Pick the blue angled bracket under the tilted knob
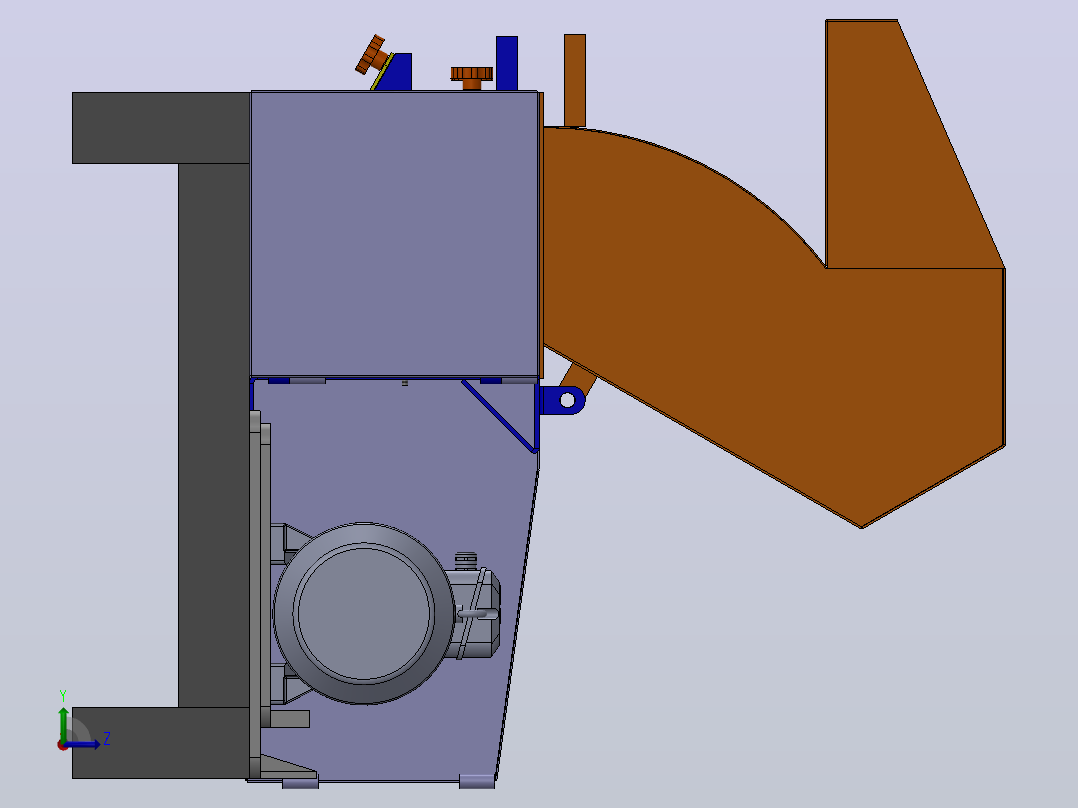 click(397, 73)
